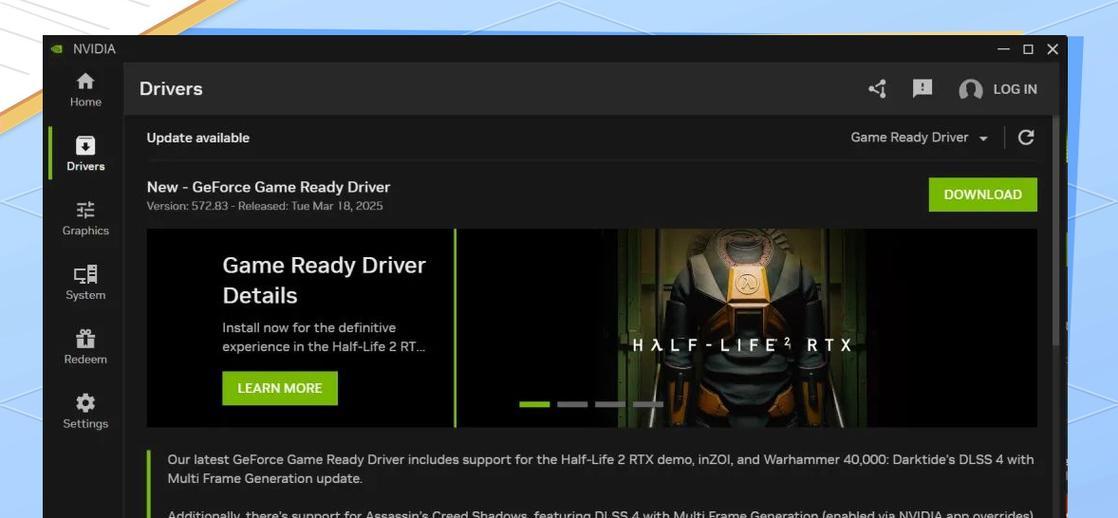Open the Home section in sidebar
Viewport: 1118px width, 518px height.
[86, 90]
